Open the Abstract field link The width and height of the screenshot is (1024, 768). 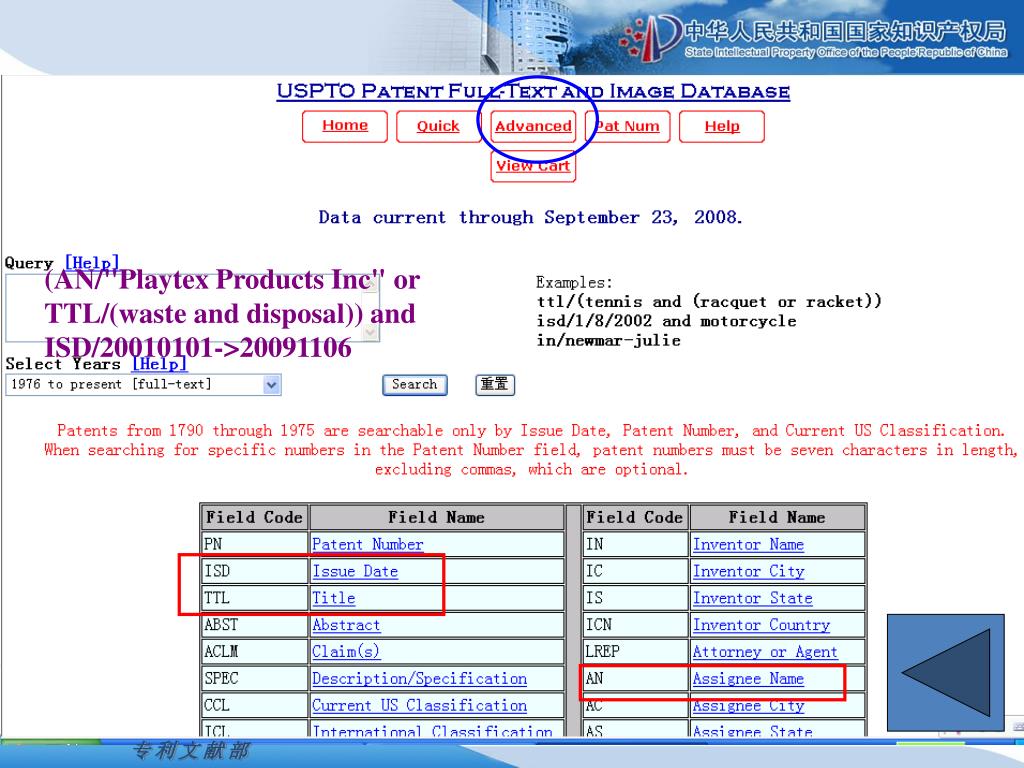click(x=346, y=624)
